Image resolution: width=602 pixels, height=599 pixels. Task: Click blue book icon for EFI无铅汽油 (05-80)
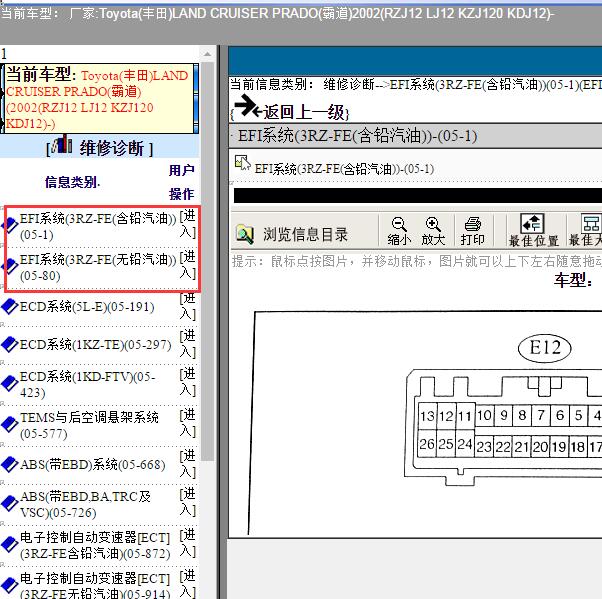point(10,266)
